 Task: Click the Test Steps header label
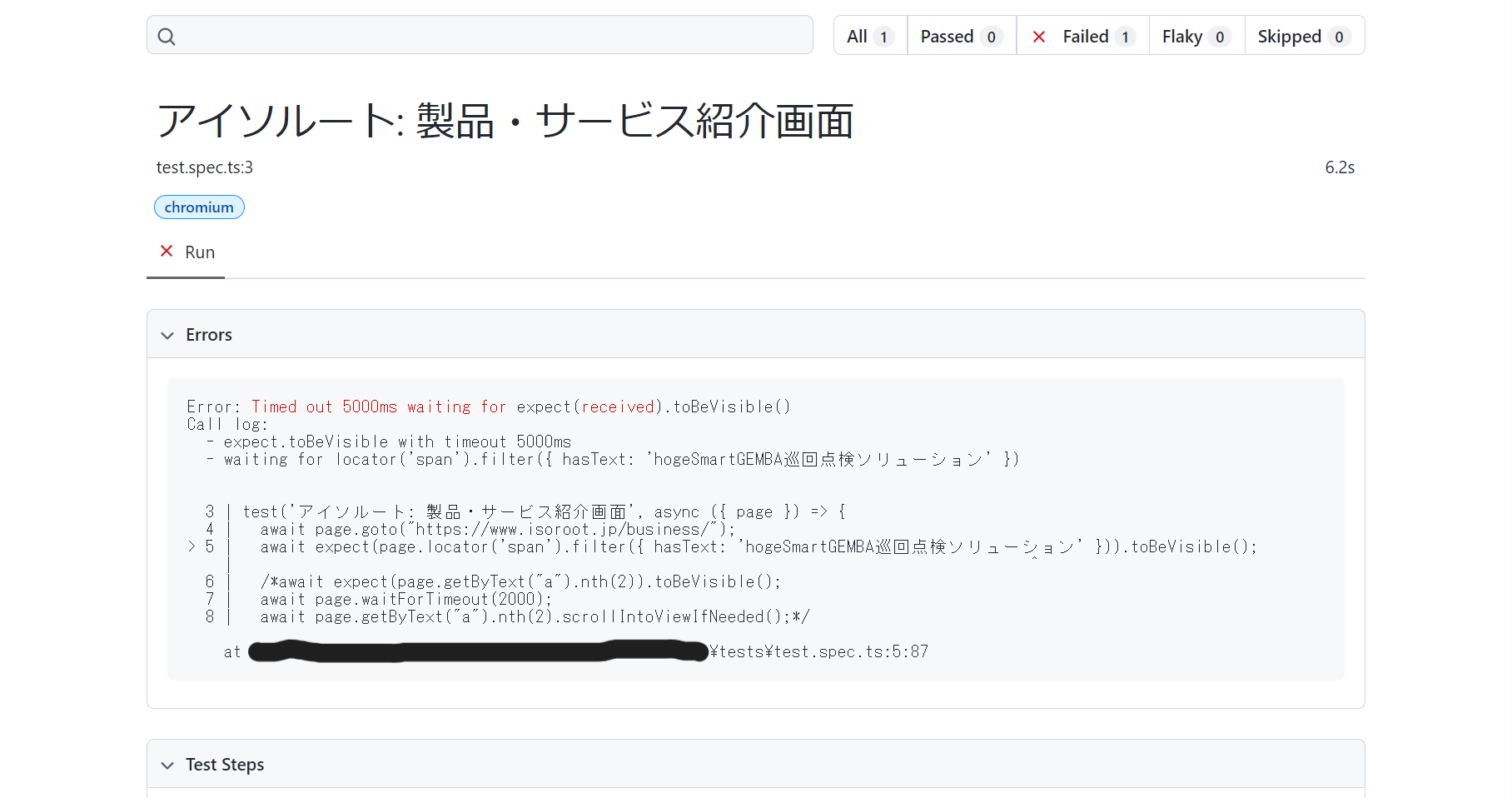pyautogui.click(x=225, y=765)
